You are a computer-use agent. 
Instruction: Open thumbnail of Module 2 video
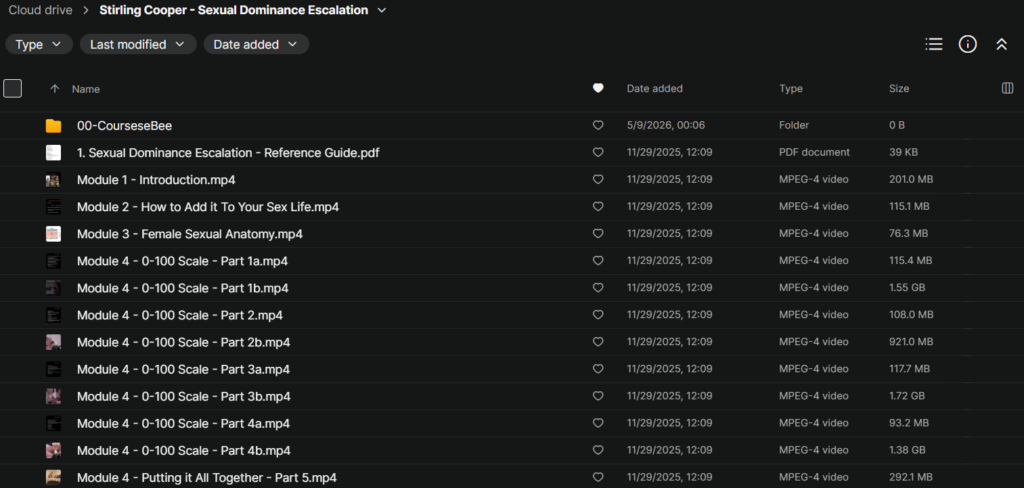point(54,207)
